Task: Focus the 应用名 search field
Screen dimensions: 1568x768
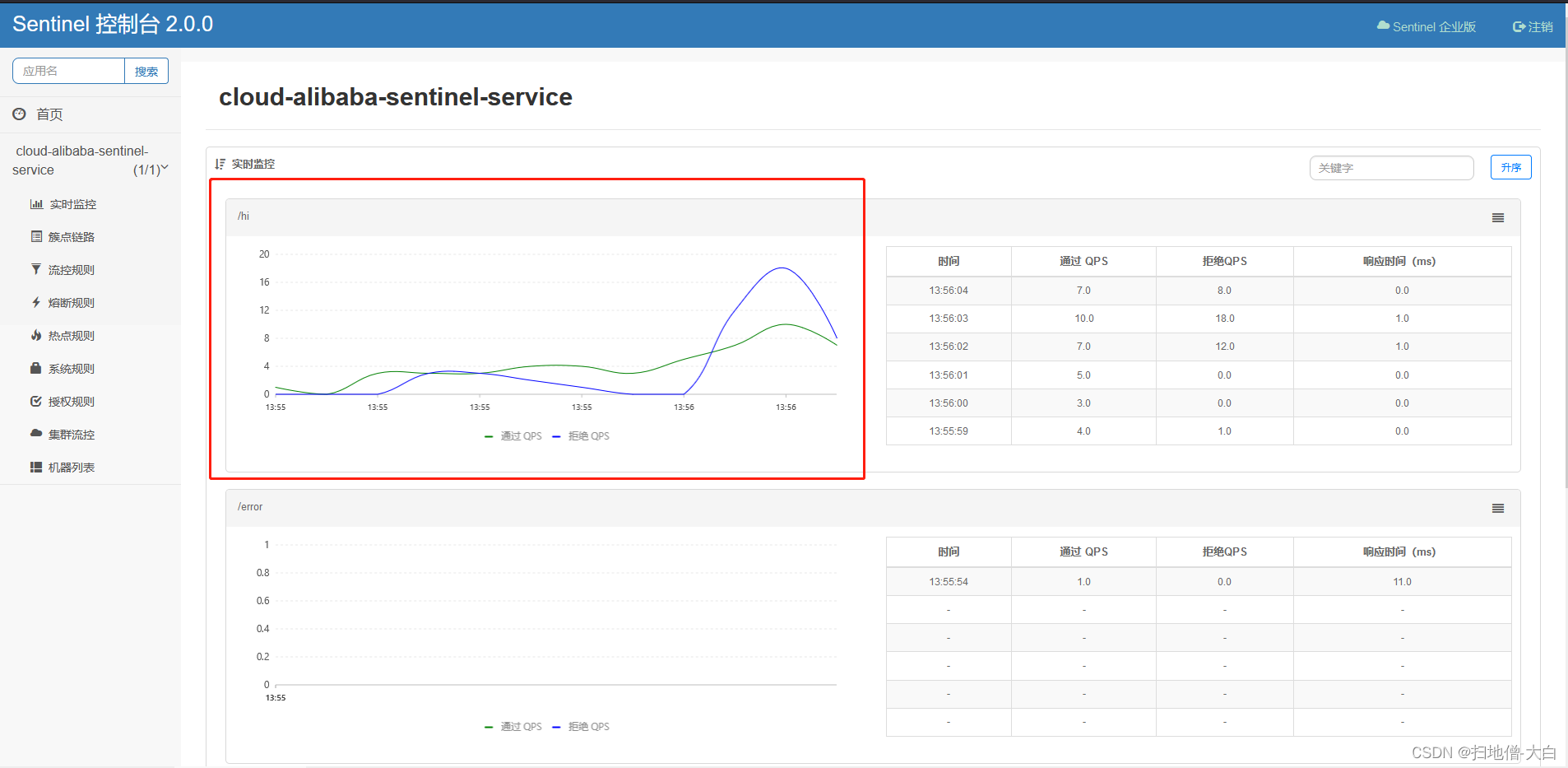Action: [69, 71]
